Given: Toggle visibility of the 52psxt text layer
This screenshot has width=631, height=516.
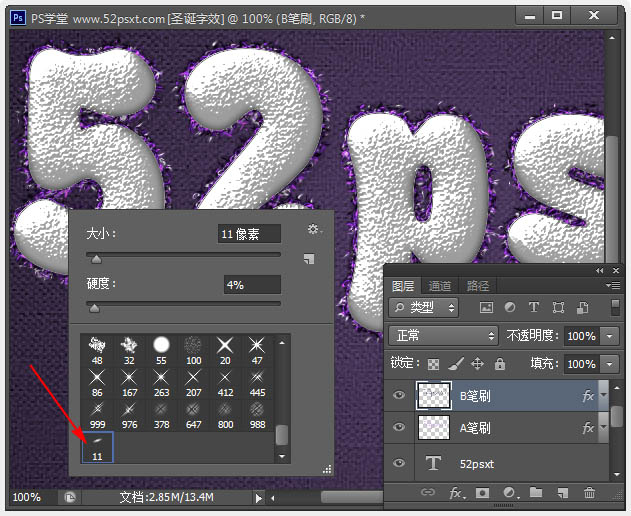Looking at the screenshot, I should (x=400, y=463).
